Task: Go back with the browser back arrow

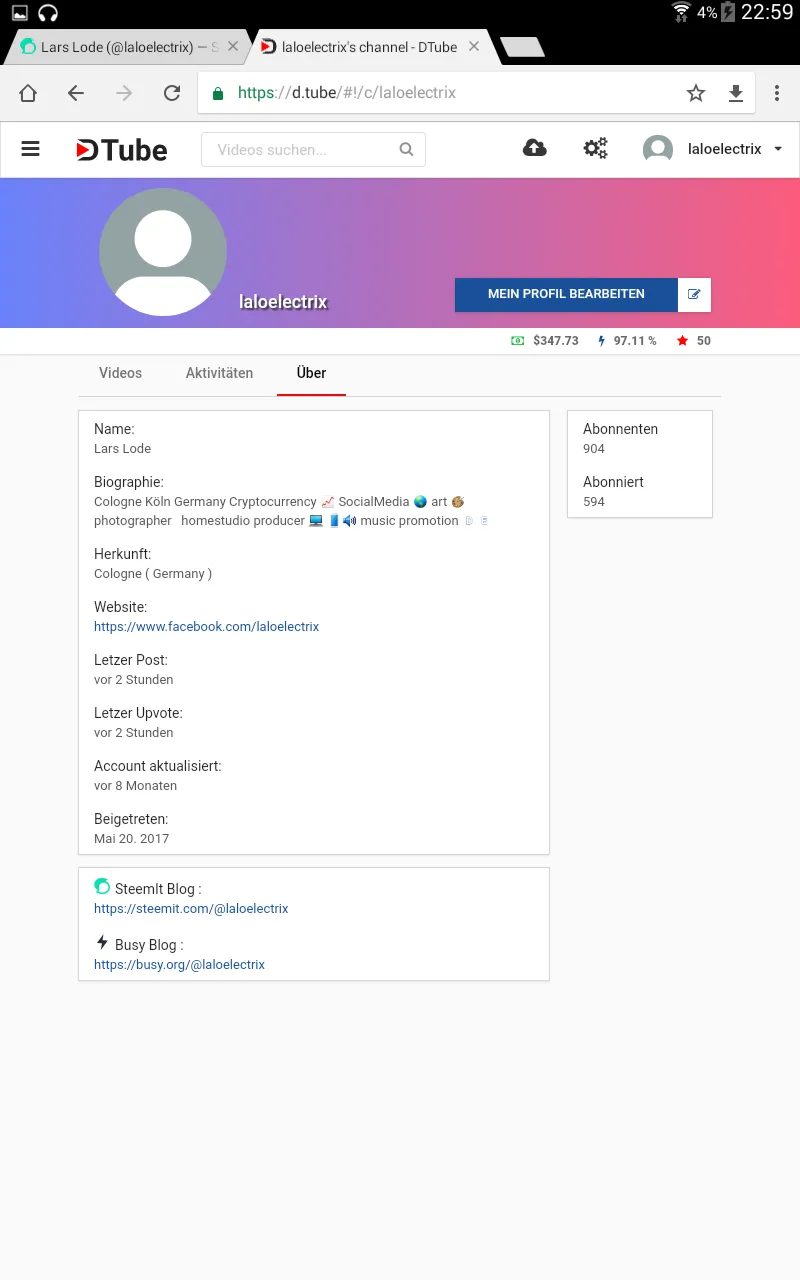Action: pos(76,93)
